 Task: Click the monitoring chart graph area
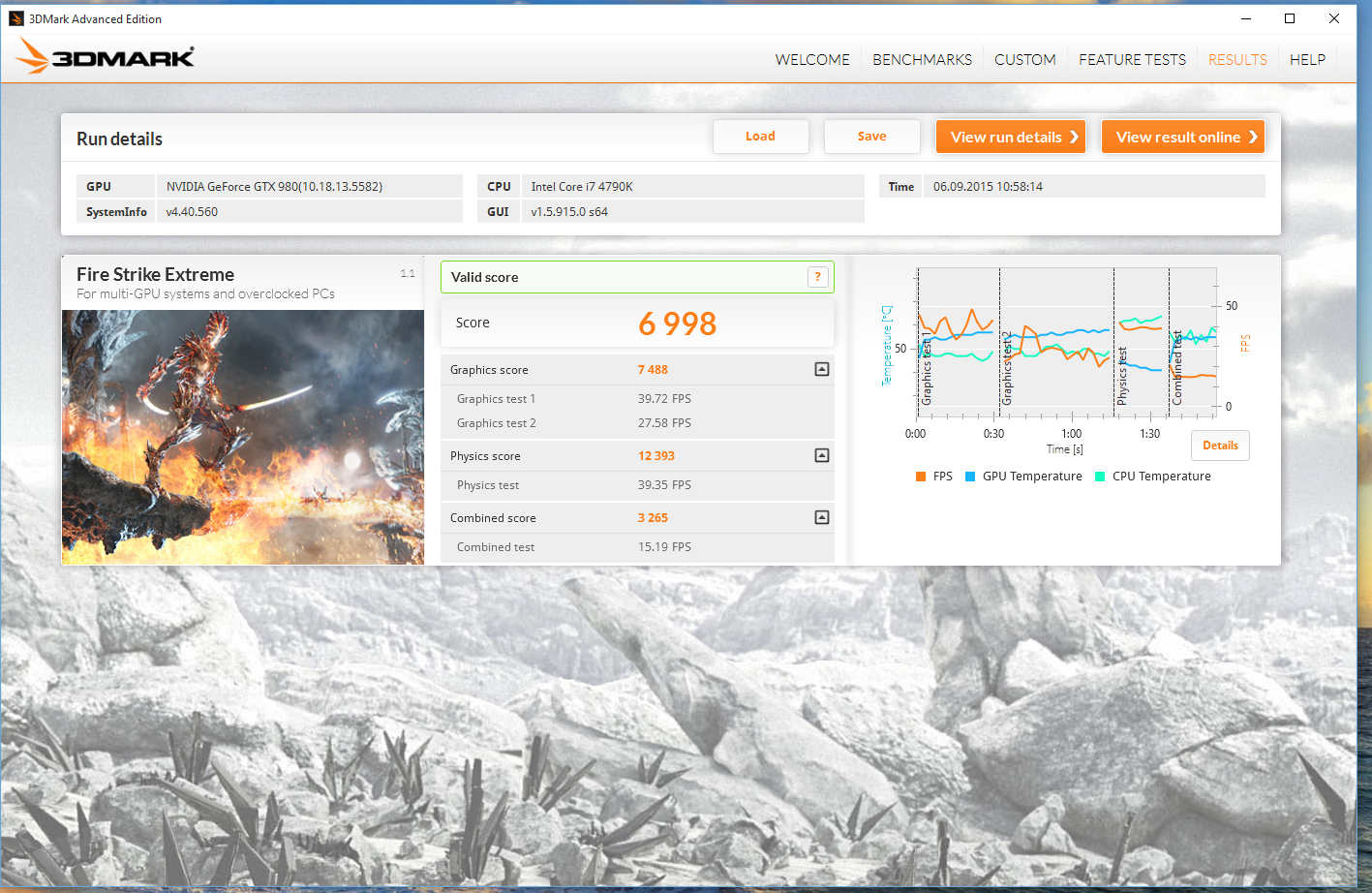click(x=1067, y=344)
